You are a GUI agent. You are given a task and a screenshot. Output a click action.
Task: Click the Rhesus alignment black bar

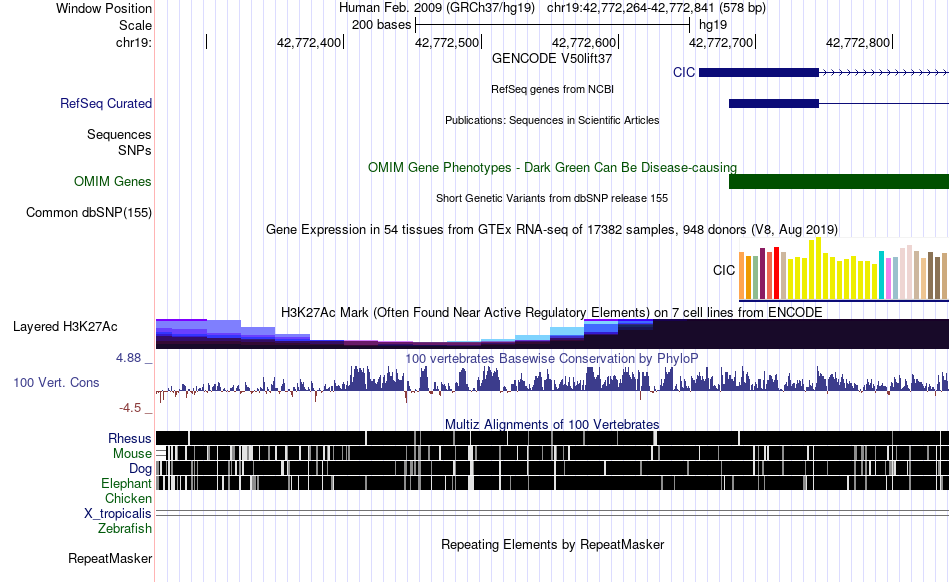(552, 438)
